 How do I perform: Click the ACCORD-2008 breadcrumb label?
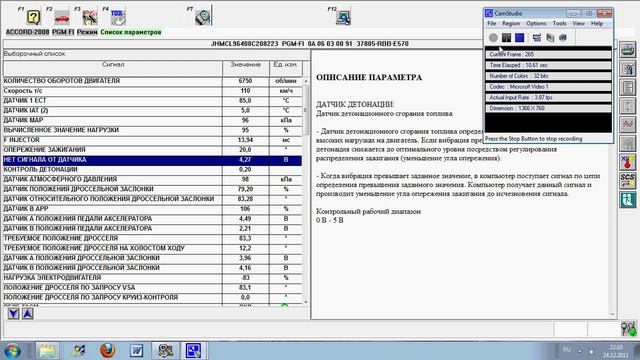(x=27, y=32)
